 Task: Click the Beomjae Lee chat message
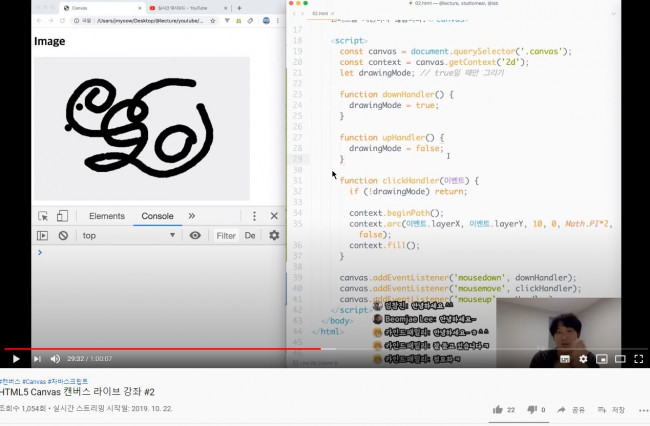(x=425, y=319)
